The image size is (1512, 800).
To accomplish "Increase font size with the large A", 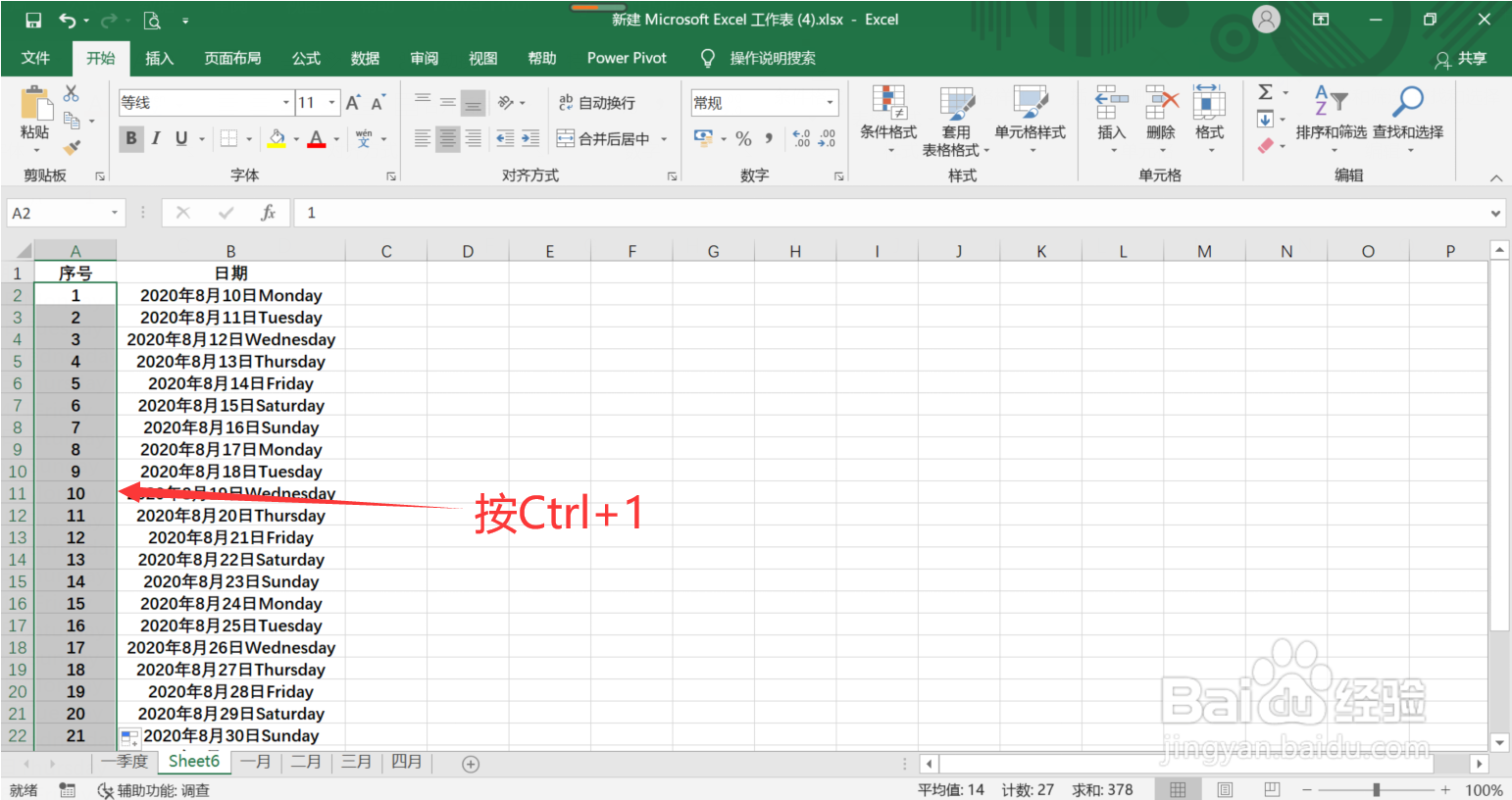I will [353, 103].
